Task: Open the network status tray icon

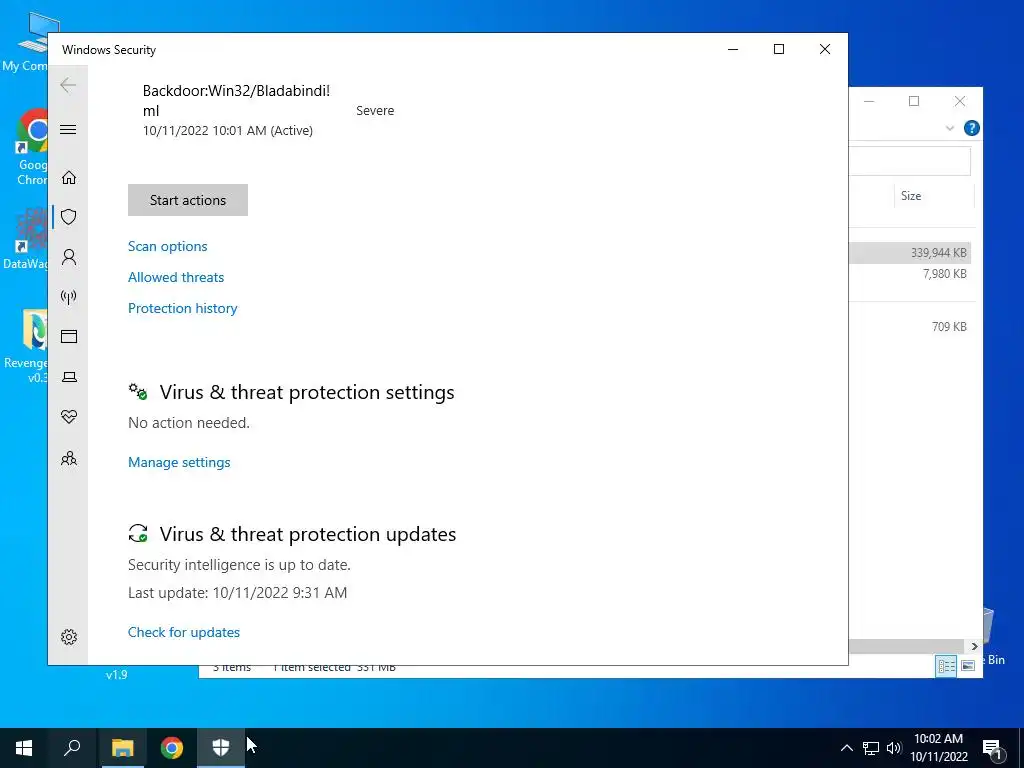Action: click(871, 748)
